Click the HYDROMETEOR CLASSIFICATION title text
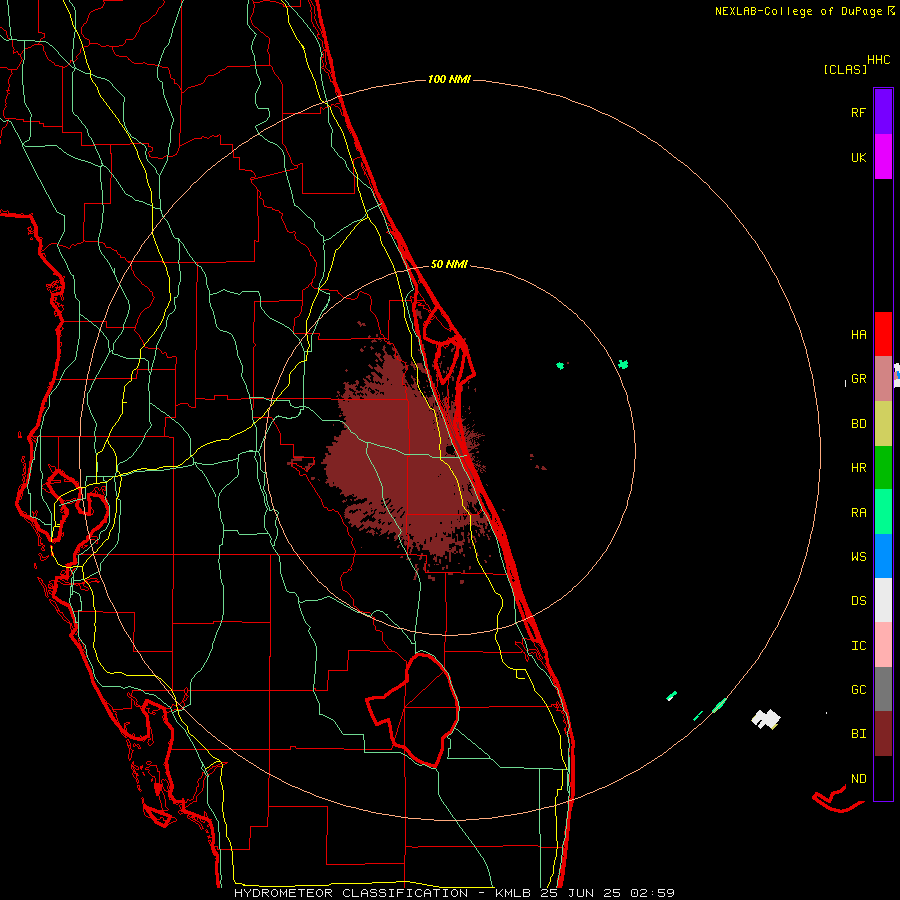The image size is (900, 900). (351, 893)
